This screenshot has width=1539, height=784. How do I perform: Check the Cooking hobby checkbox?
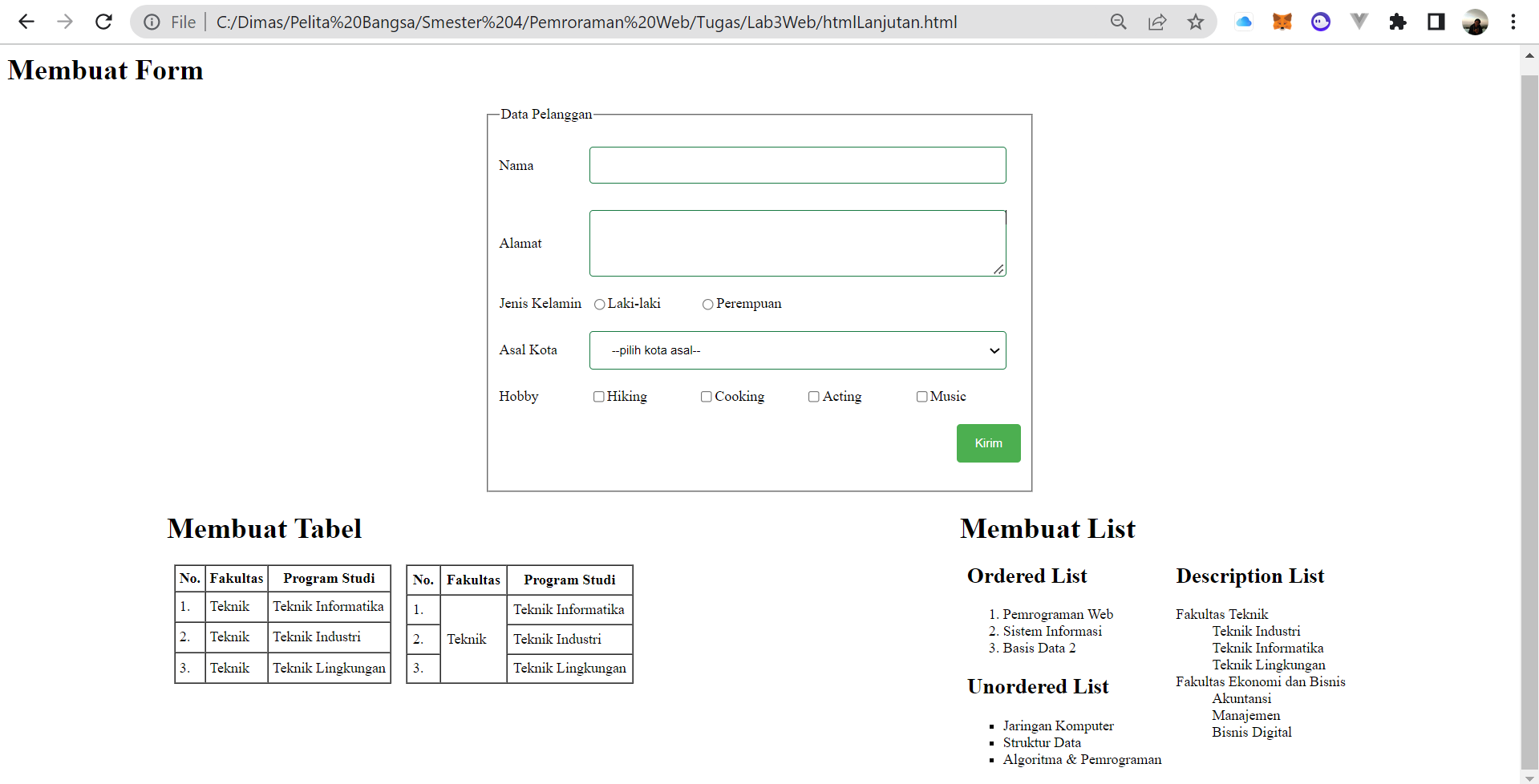pyautogui.click(x=706, y=397)
